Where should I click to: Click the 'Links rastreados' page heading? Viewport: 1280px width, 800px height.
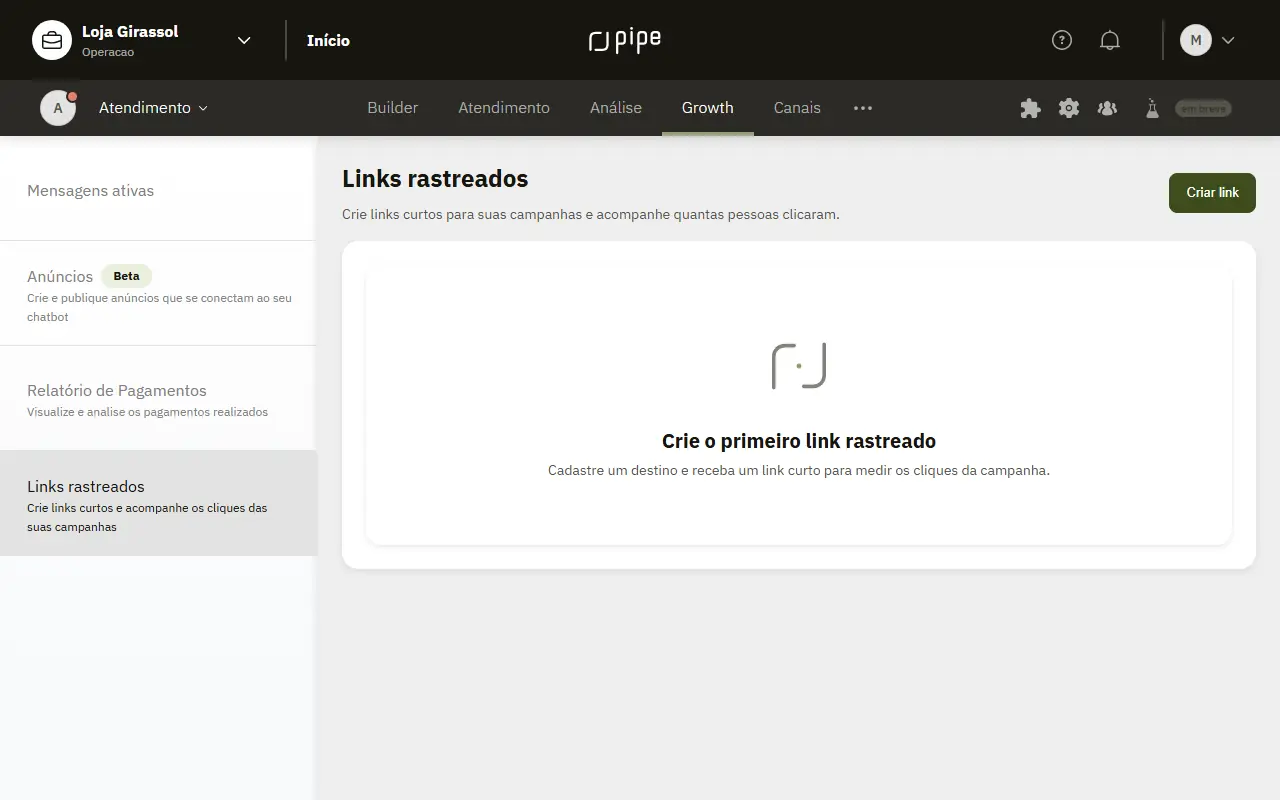pos(435,178)
